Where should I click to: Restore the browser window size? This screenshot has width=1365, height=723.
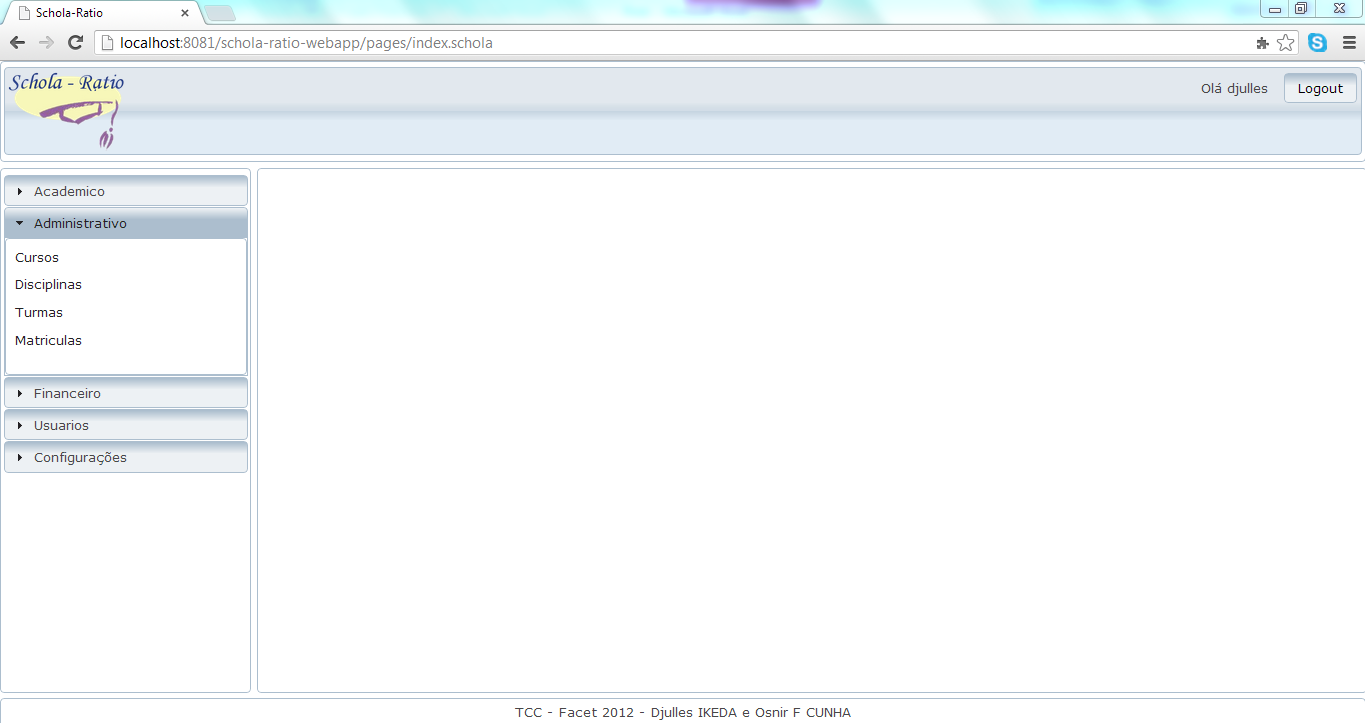[1301, 9]
